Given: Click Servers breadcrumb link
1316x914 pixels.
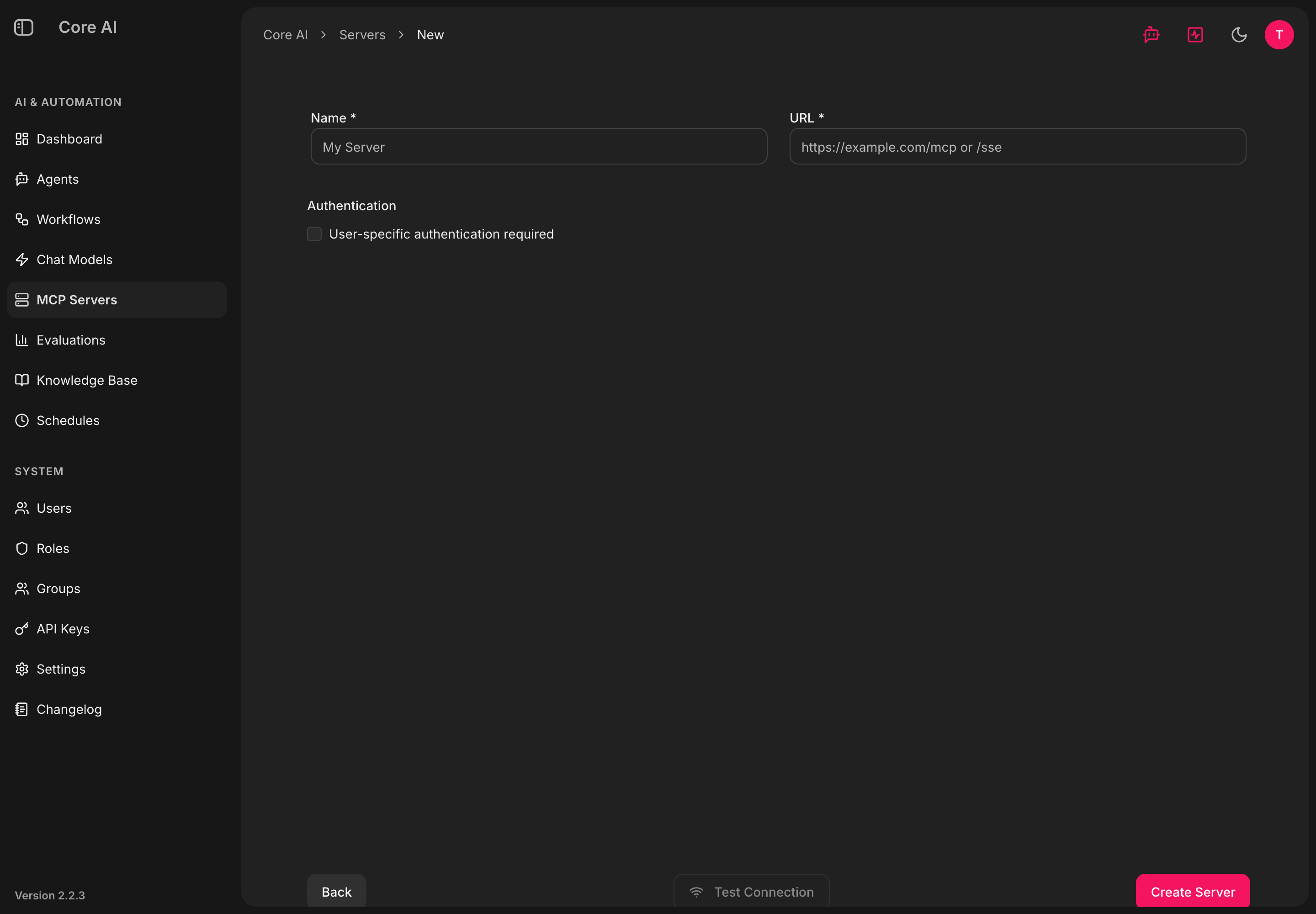Looking at the screenshot, I should pyautogui.click(x=362, y=35).
